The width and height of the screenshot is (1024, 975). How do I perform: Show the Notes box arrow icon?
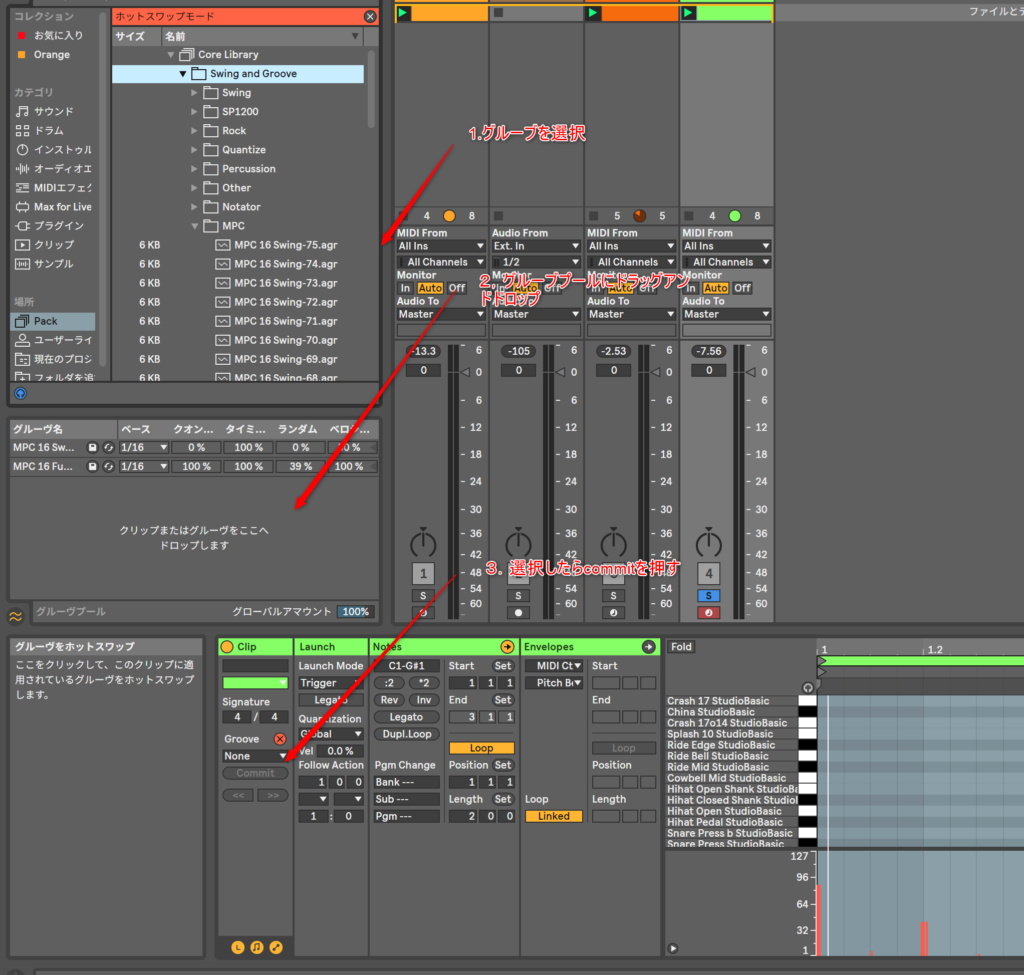pos(507,647)
